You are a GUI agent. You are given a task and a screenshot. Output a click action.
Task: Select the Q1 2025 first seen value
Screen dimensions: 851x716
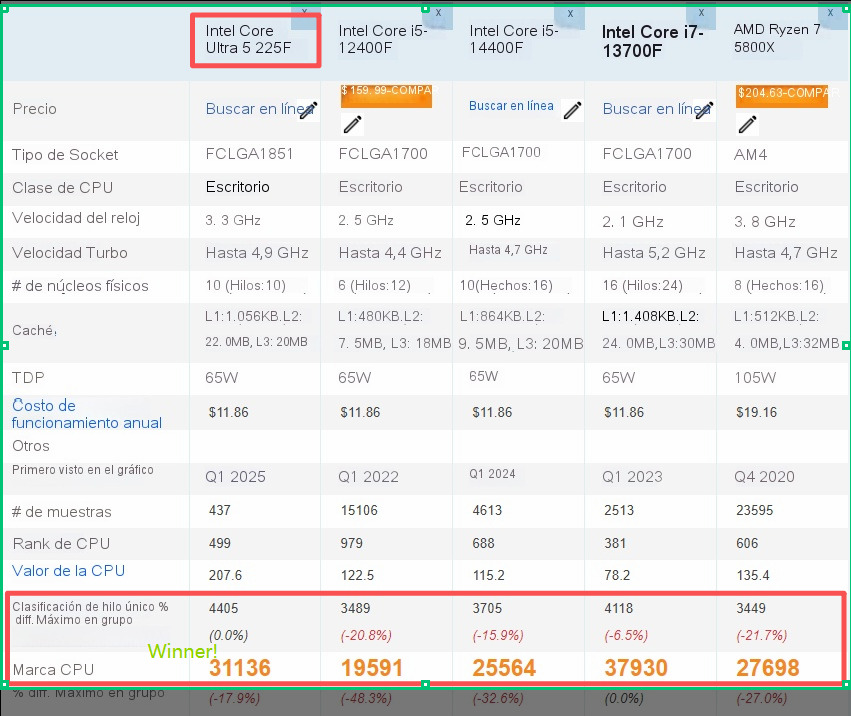[236, 477]
